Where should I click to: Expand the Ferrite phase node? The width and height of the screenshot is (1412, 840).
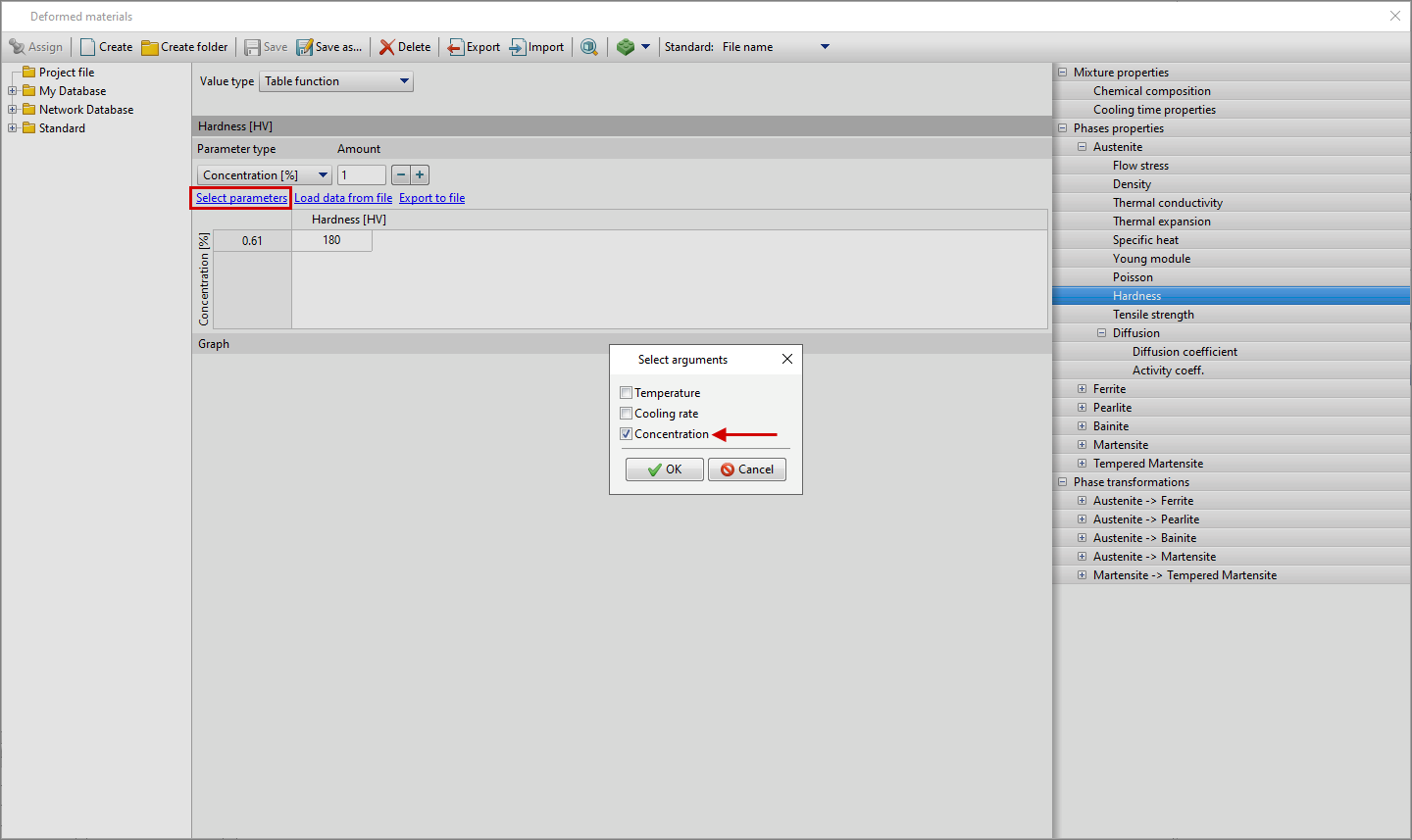[x=1083, y=389]
